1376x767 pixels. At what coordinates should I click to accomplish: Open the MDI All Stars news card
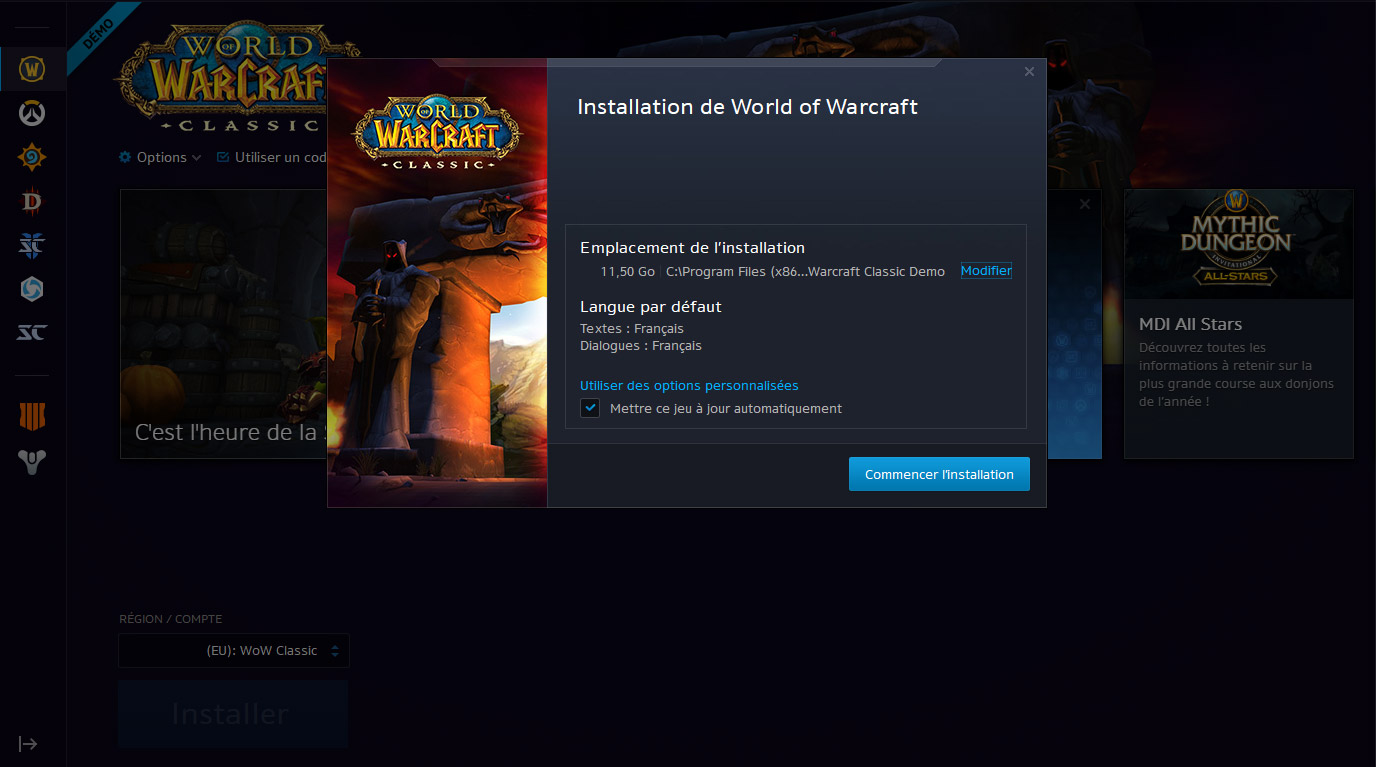1238,324
